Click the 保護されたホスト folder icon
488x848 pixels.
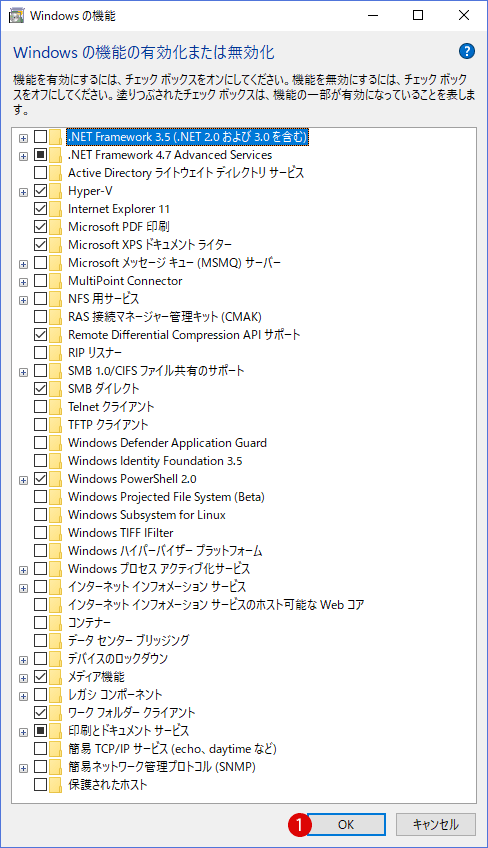click(55, 784)
